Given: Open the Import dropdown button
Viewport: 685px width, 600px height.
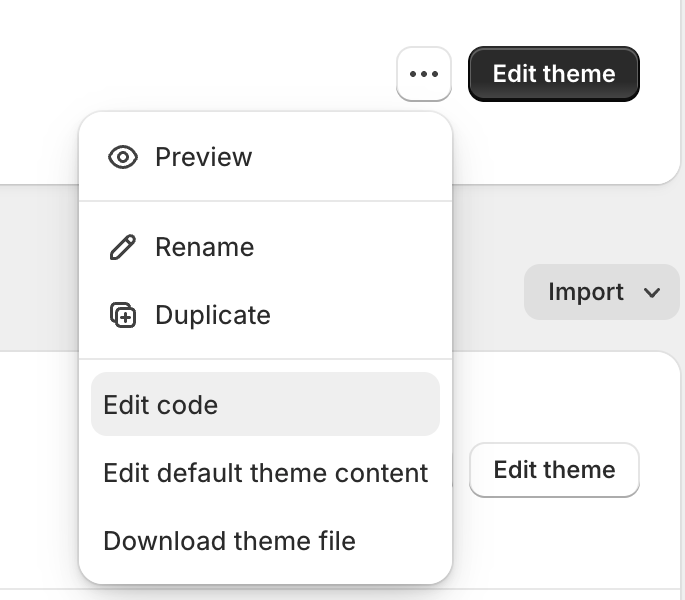Looking at the screenshot, I should click(x=602, y=292).
